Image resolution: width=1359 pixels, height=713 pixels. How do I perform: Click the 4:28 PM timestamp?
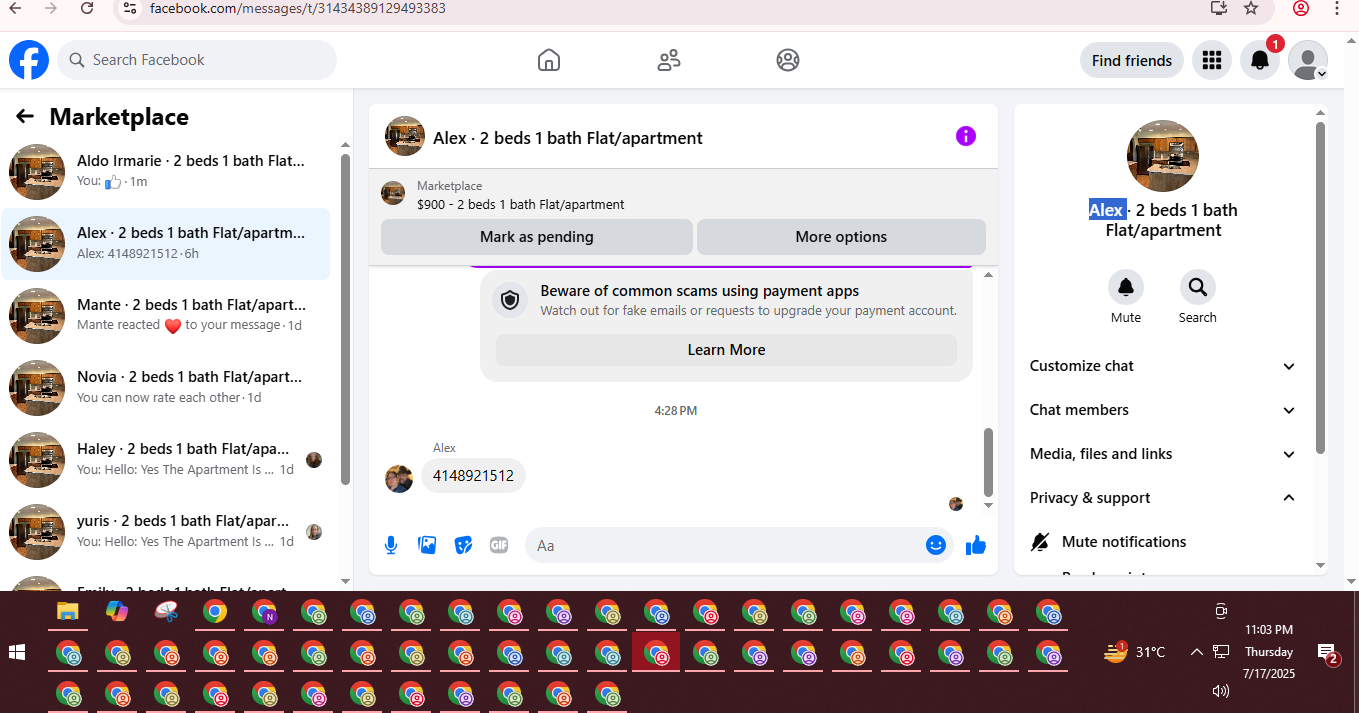click(676, 411)
